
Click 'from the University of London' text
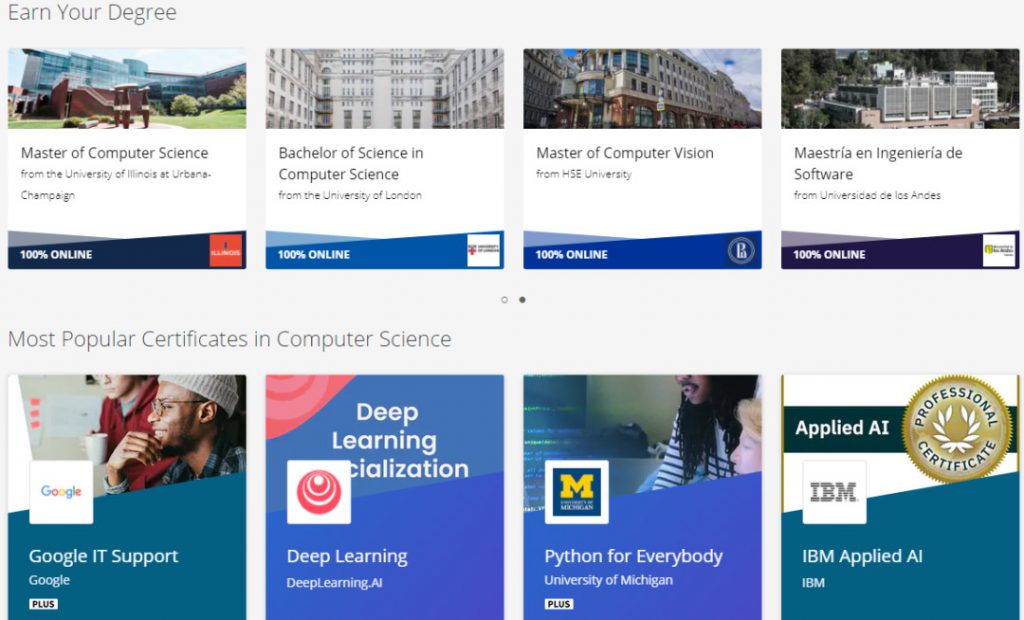(350, 195)
